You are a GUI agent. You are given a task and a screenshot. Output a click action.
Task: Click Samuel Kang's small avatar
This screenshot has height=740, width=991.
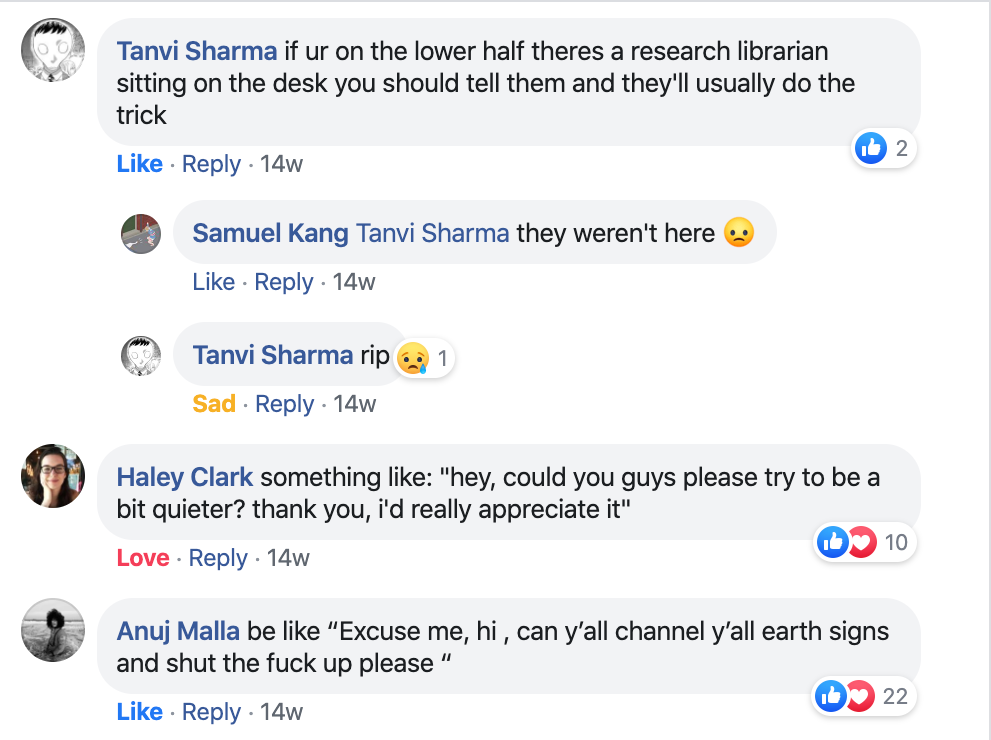point(141,234)
